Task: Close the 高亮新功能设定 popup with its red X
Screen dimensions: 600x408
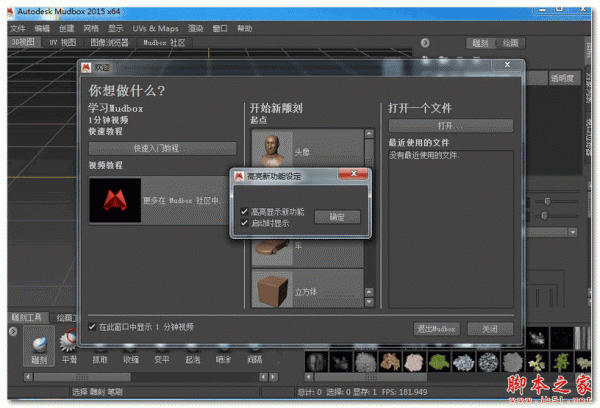Action: coord(353,174)
